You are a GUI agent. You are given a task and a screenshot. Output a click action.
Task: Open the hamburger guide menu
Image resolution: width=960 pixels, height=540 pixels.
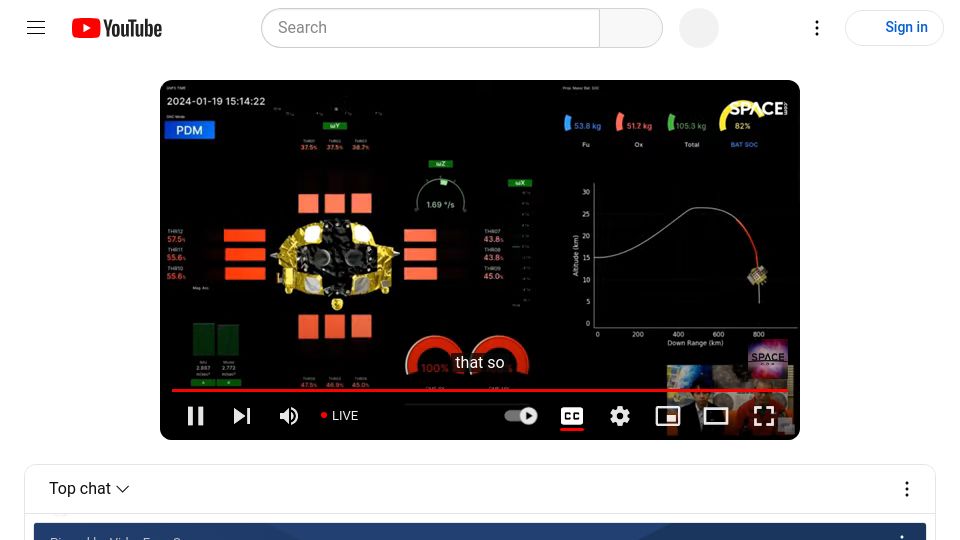click(x=36, y=28)
